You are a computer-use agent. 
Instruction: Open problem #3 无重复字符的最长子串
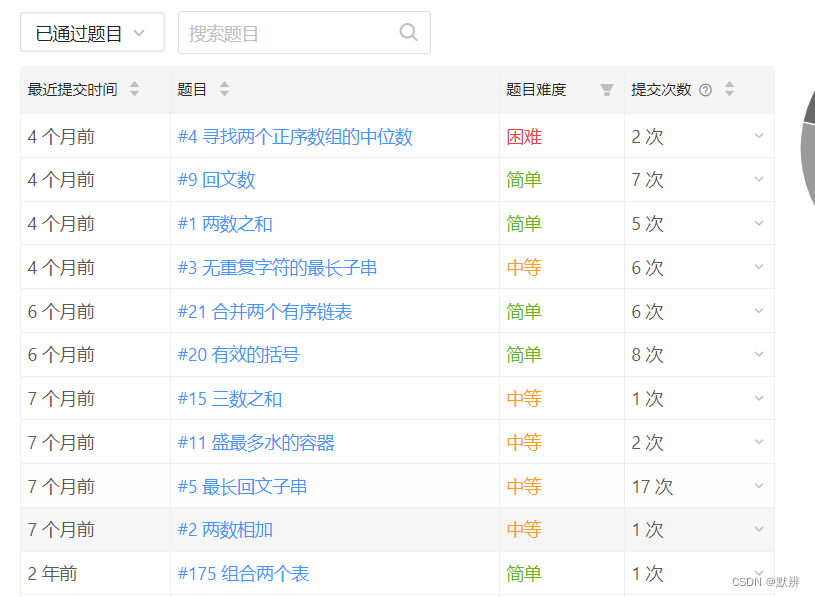[x=277, y=268]
